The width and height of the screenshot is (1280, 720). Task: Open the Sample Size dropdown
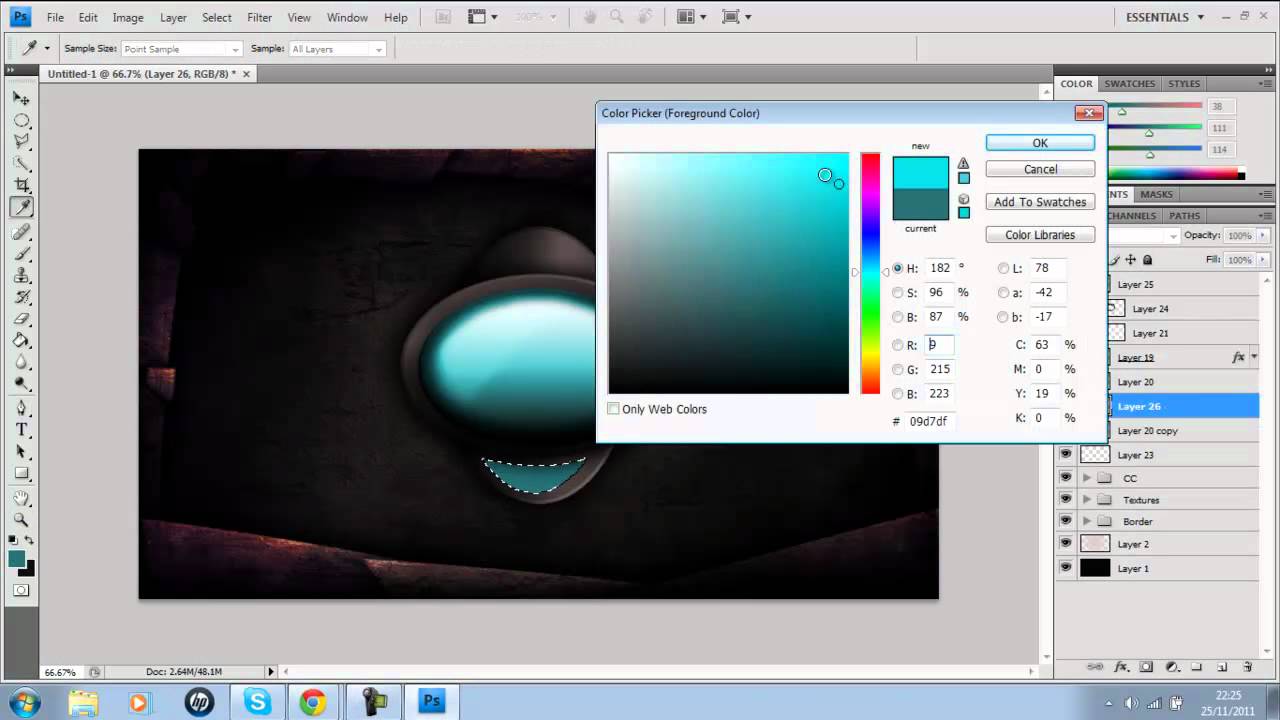181,49
